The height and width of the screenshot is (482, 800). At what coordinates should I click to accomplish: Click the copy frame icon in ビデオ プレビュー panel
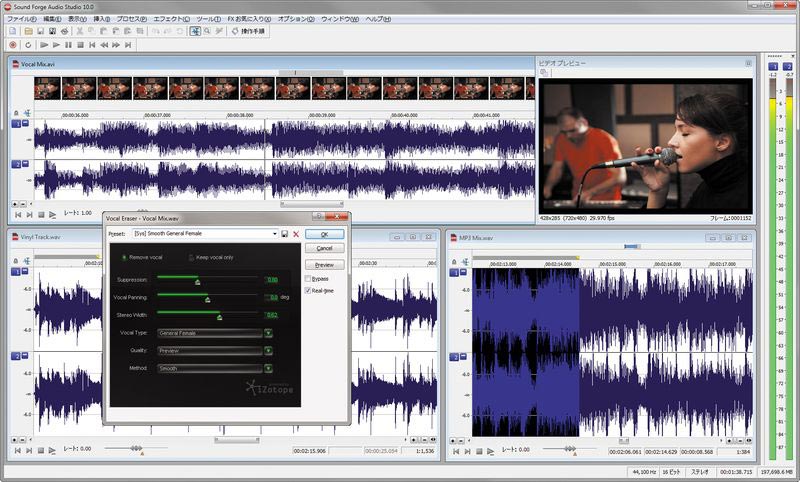click(x=544, y=73)
